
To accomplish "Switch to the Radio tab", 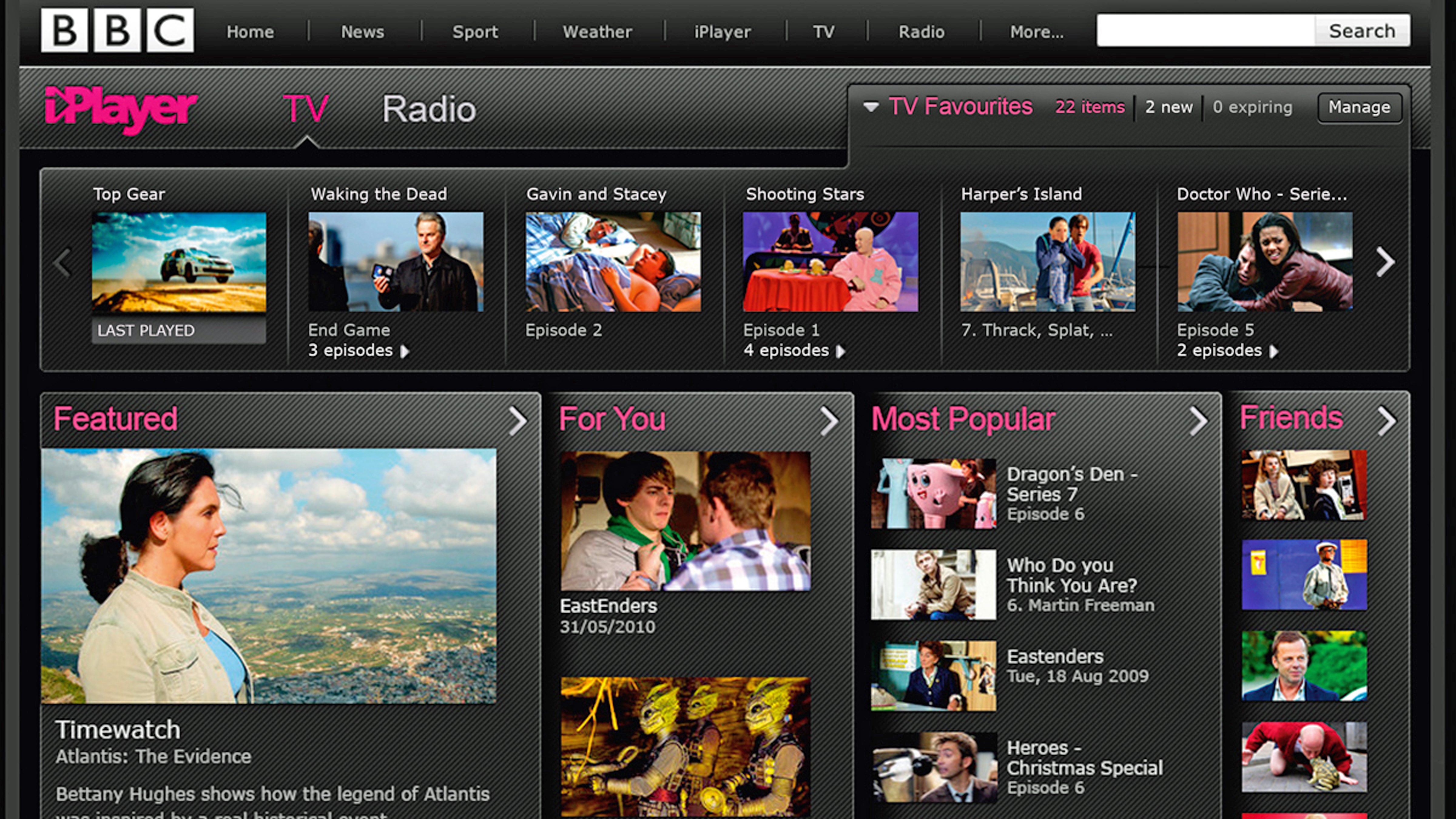I will (x=429, y=109).
